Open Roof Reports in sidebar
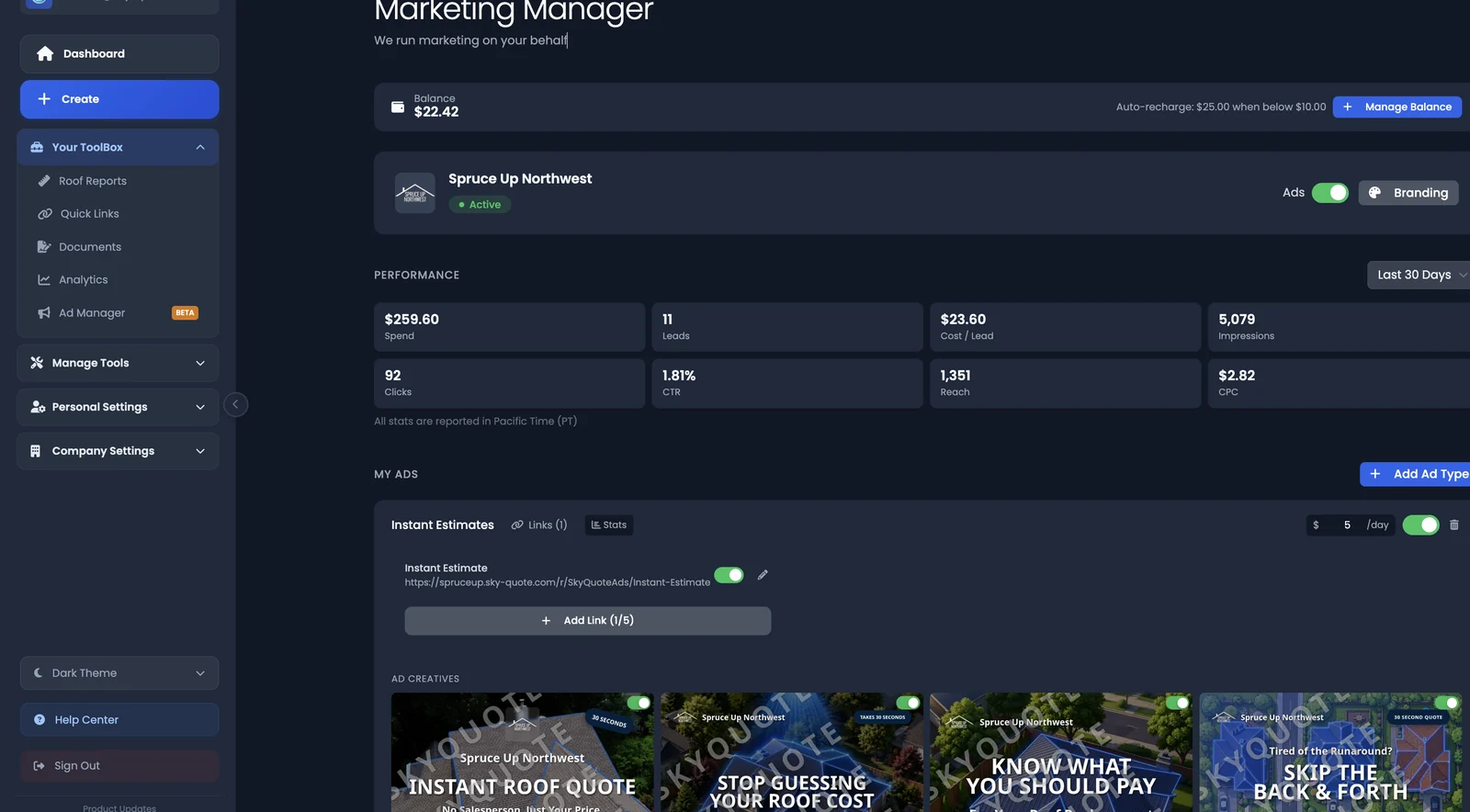Screen dimensions: 1470x812 pyautogui.click(x=93, y=181)
